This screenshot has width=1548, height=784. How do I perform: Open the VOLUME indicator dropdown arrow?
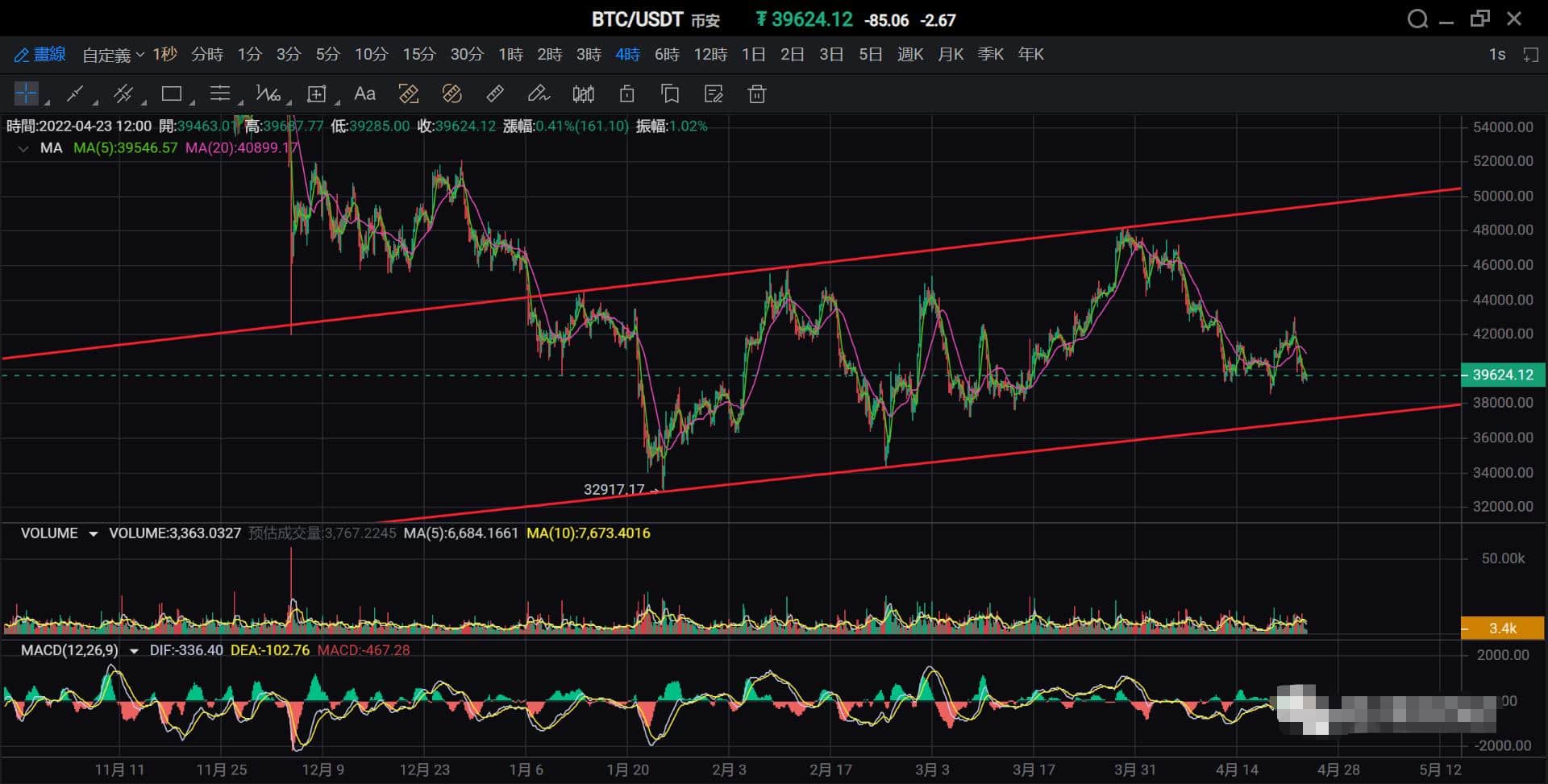(x=93, y=533)
